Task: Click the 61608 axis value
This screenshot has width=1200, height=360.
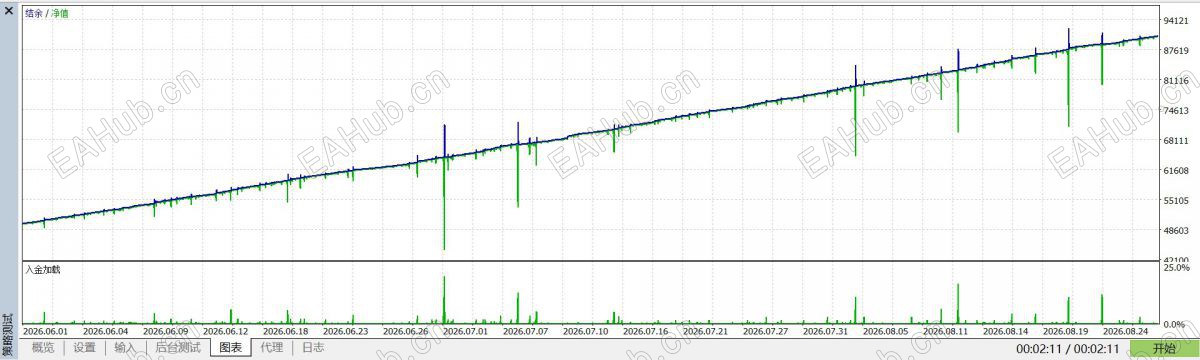Action: click(x=1176, y=171)
